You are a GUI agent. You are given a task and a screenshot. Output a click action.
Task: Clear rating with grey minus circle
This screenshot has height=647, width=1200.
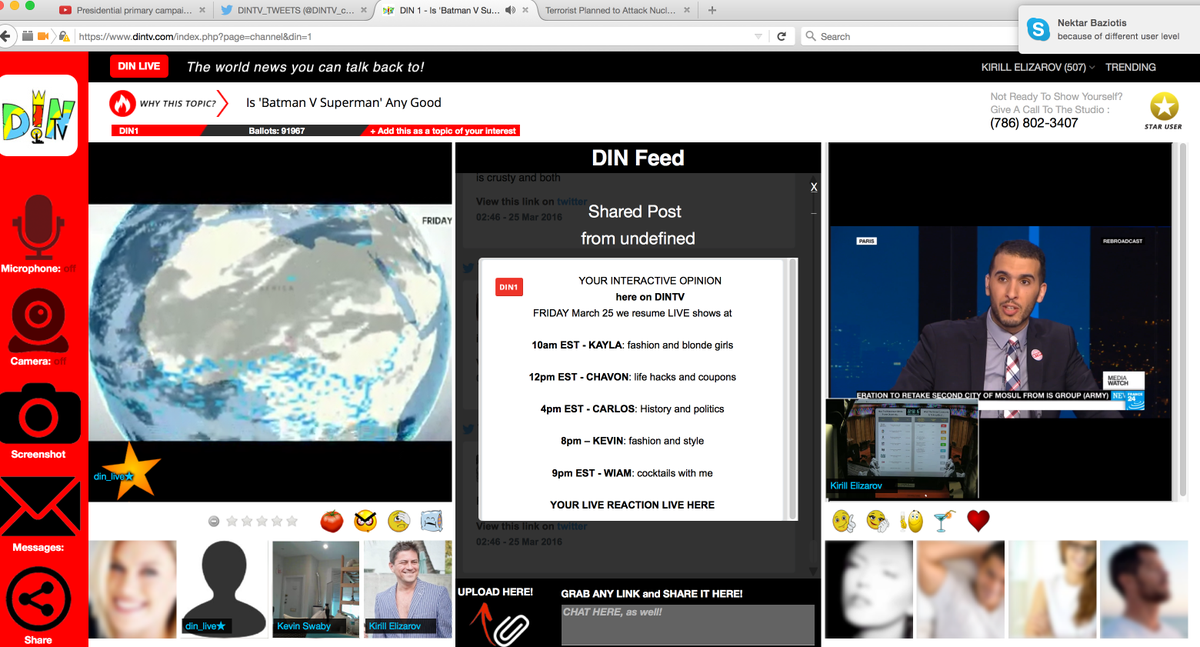(x=214, y=521)
